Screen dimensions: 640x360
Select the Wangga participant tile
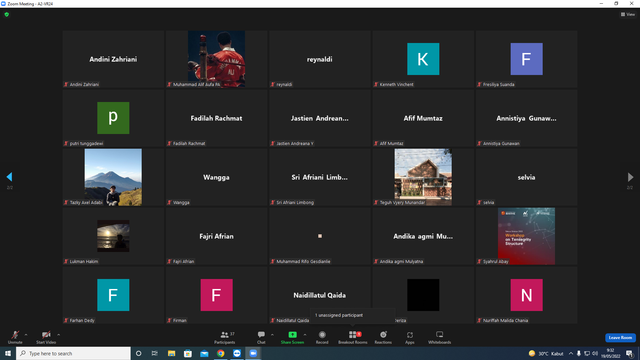[x=216, y=177]
